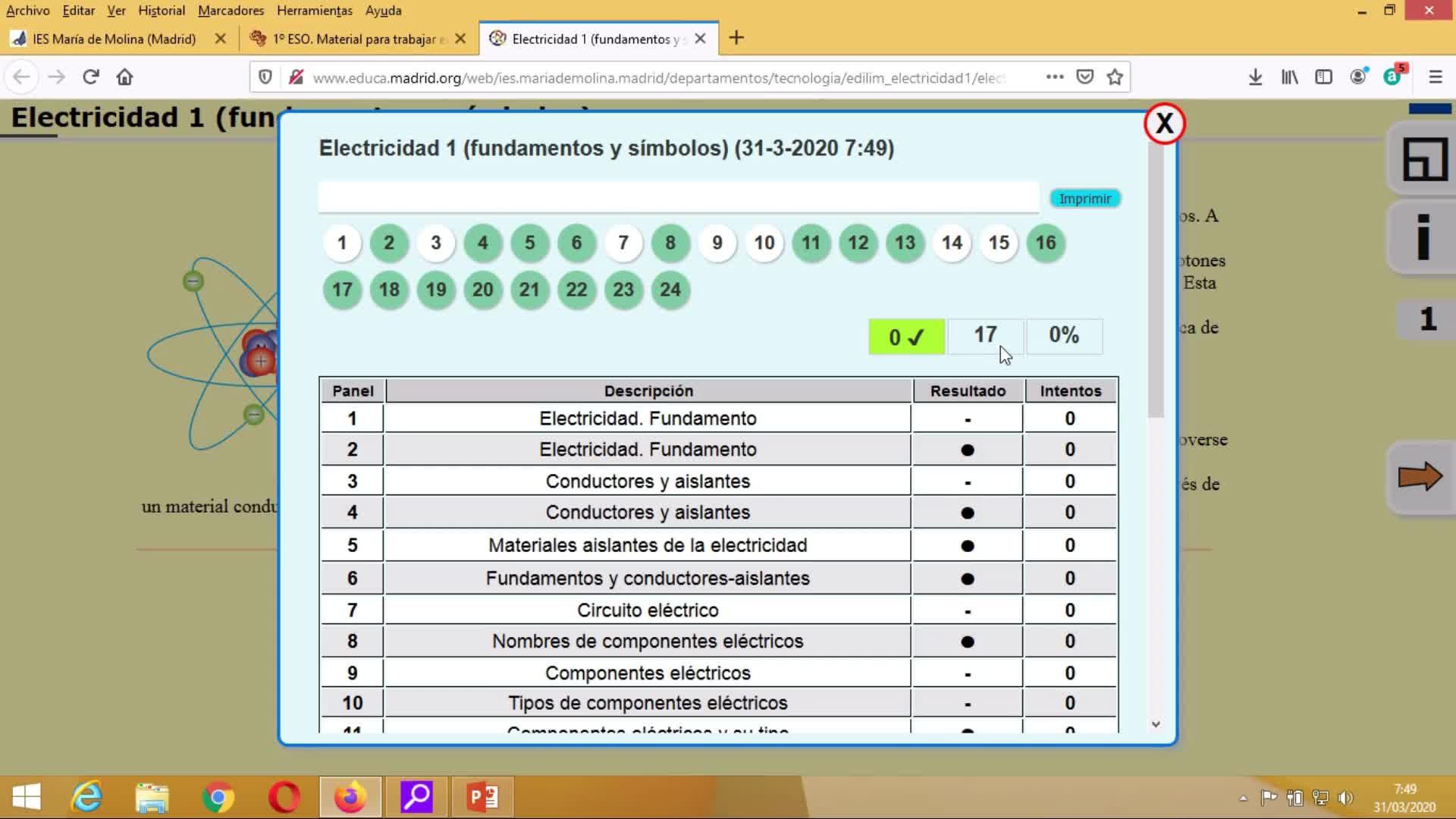Reload the current page
Screen dimensions: 1456x819
click(x=91, y=77)
